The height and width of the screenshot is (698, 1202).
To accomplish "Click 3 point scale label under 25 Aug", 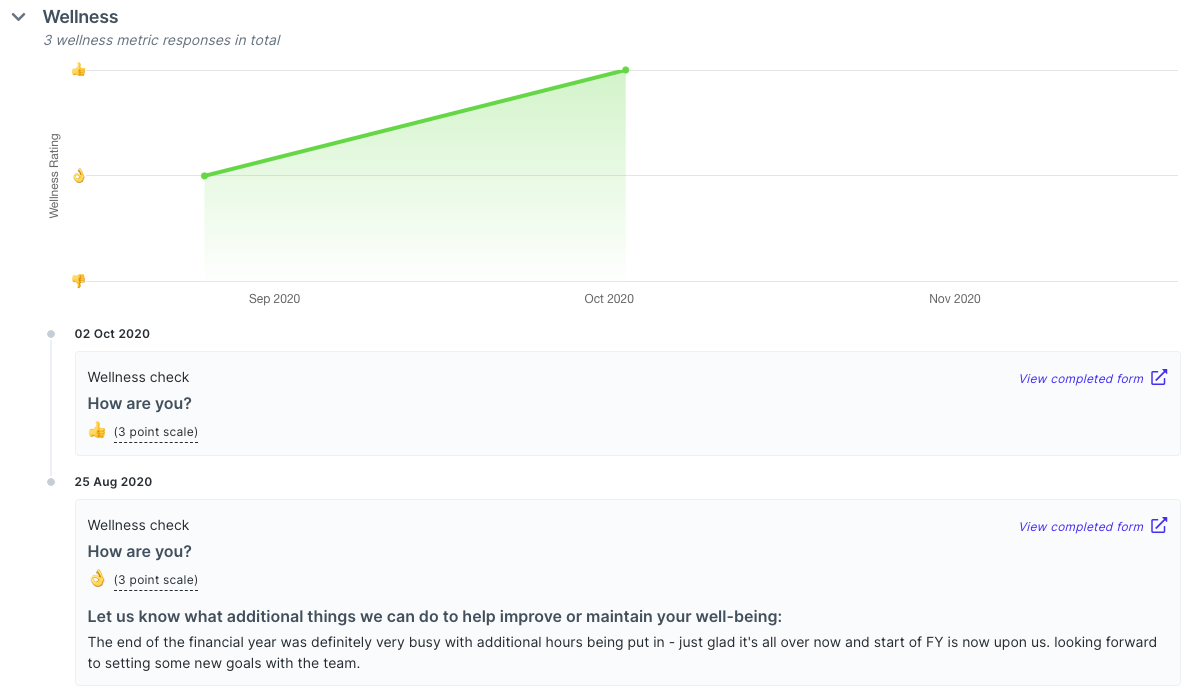I will [156, 580].
